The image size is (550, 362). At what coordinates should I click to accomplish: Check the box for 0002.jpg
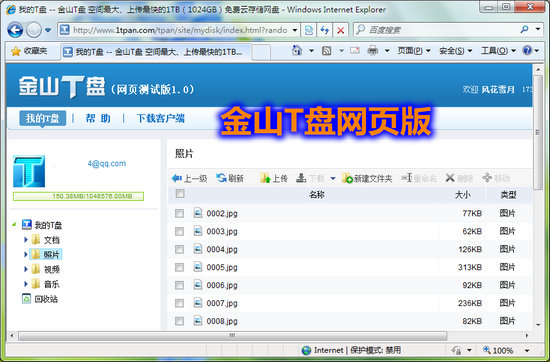(179, 213)
